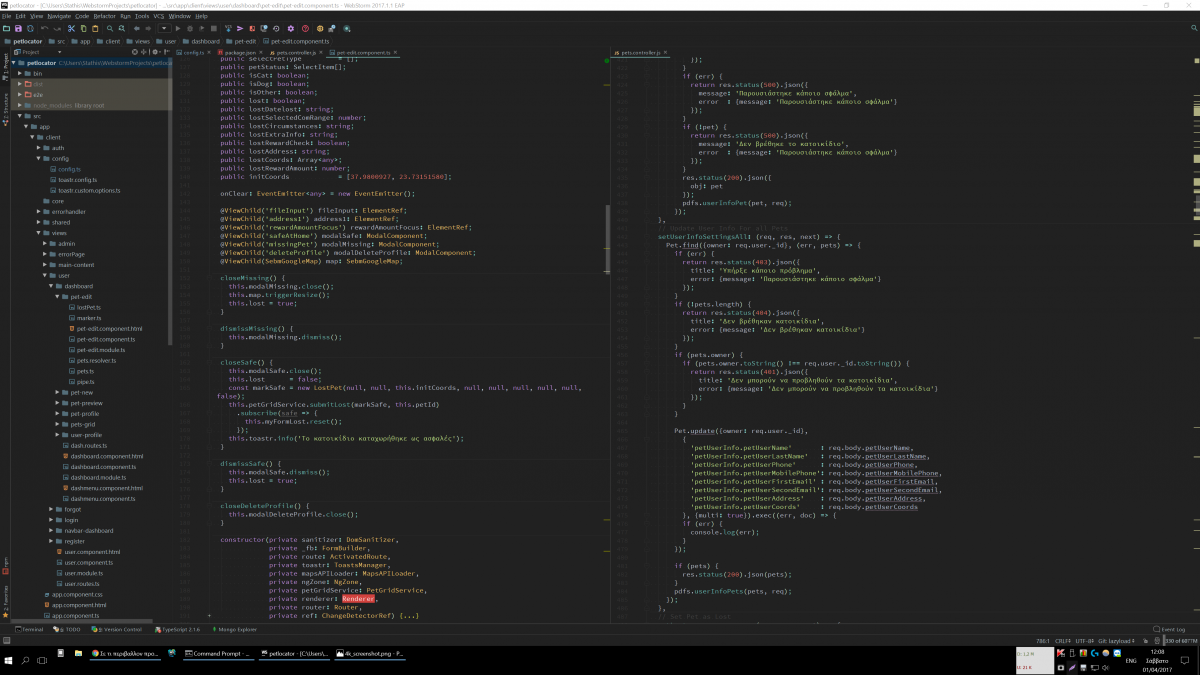Click the Save All toolbar icon
Screen dimensions: 1200x675
(x=18, y=28)
